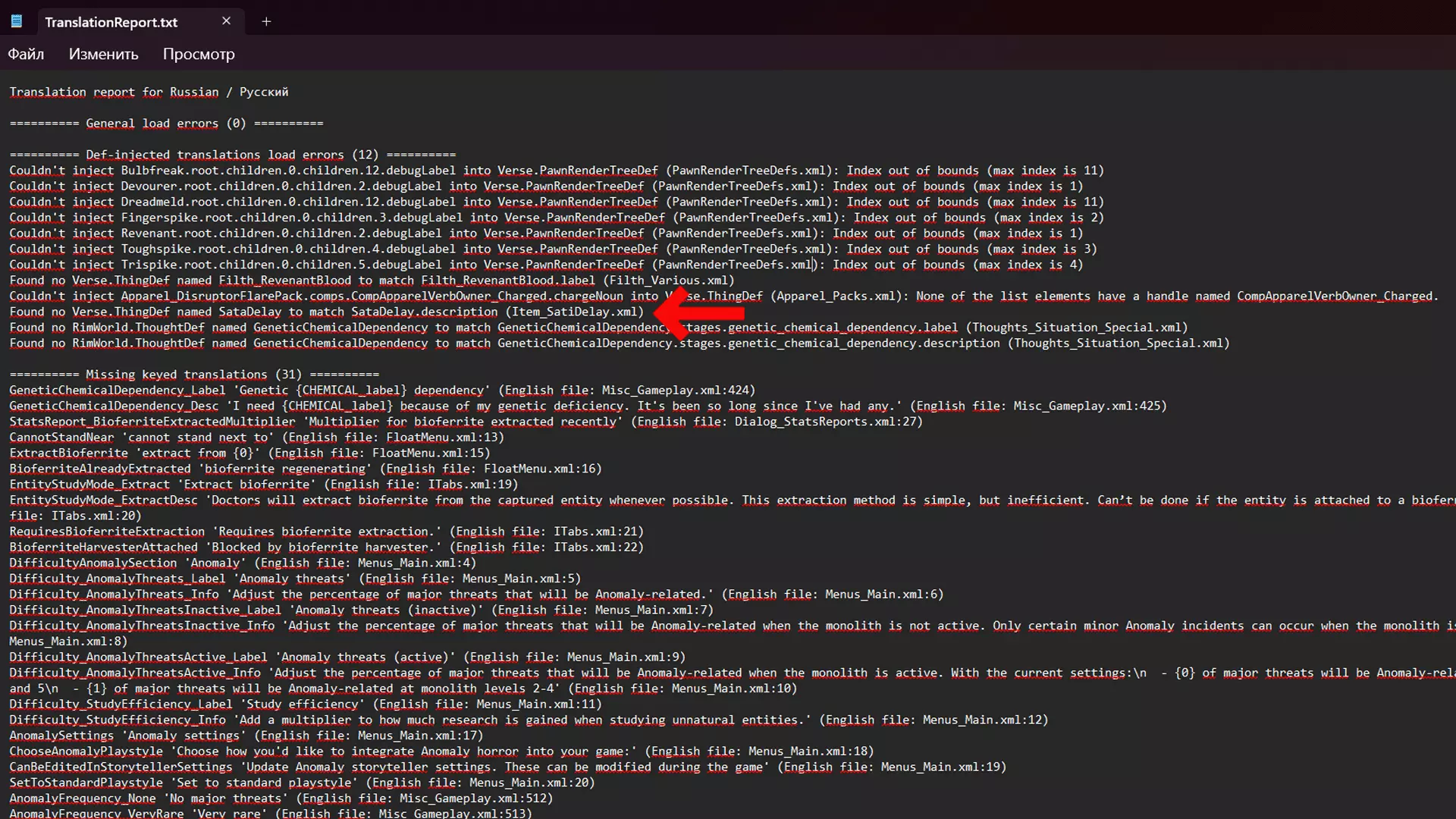Image resolution: width=1456 pixels, height=819 pixels.
Task: Click the 'Missing keyed translations (31)' header
Action: pos(193,375)
